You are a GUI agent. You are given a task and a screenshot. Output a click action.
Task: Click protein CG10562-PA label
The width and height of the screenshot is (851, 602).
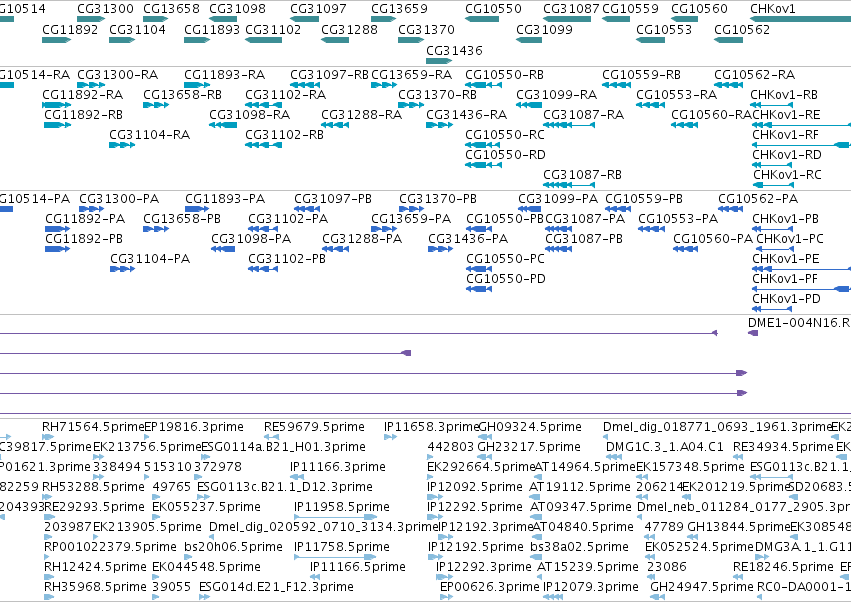pyautogui.click(x=758, y=199)
